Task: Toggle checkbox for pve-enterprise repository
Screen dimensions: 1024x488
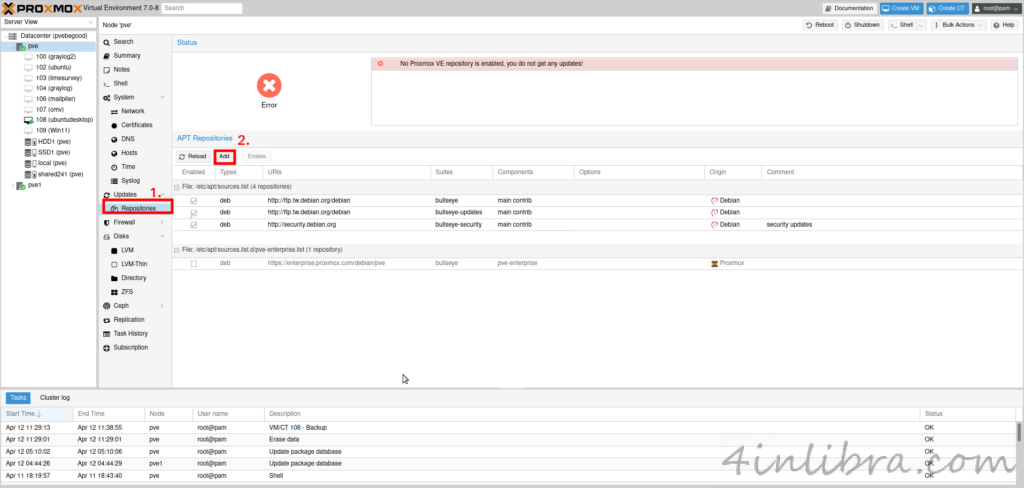Action: point(194,263)
